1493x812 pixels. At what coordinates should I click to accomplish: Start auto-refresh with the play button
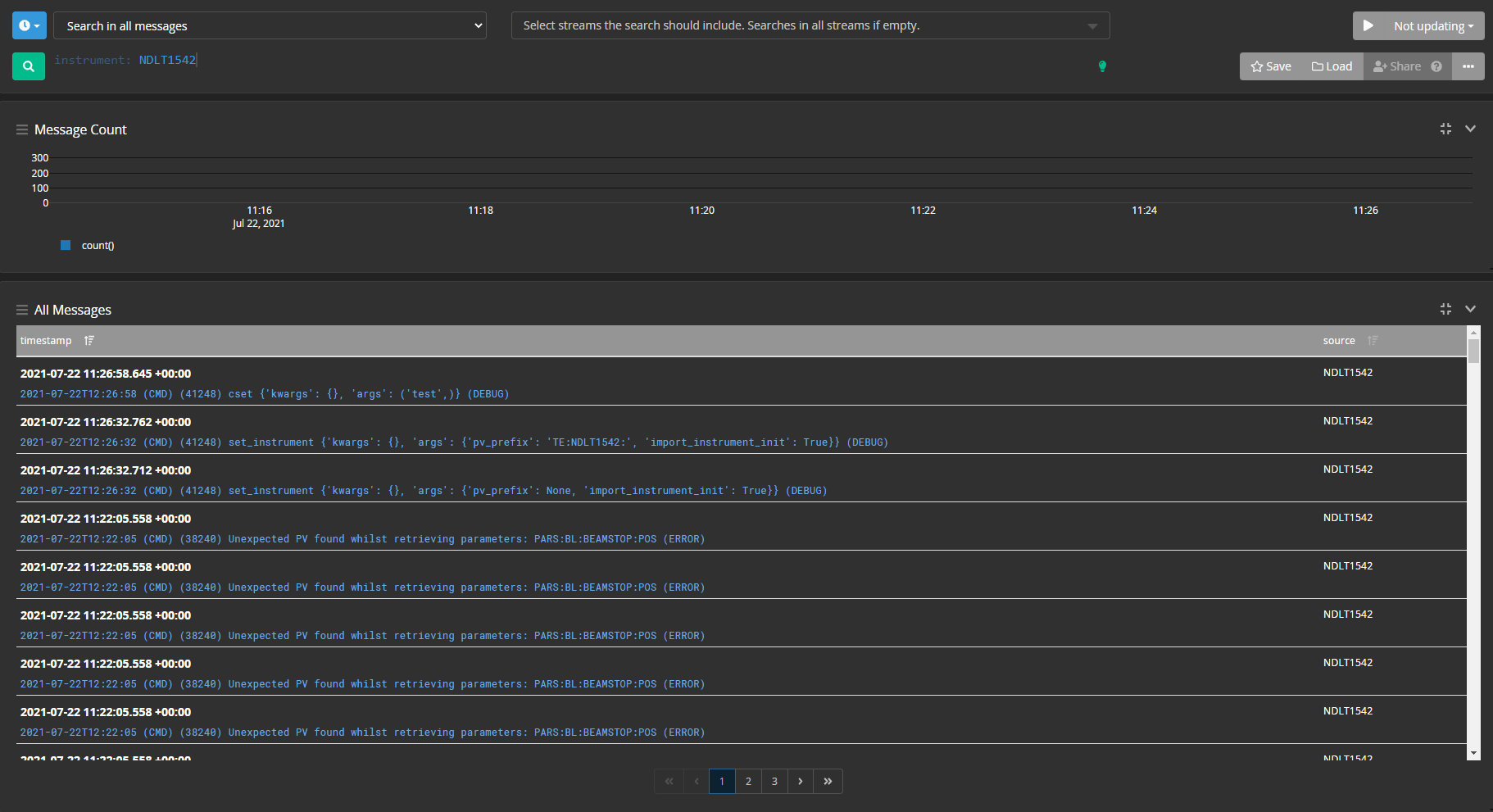(1368, 25)
